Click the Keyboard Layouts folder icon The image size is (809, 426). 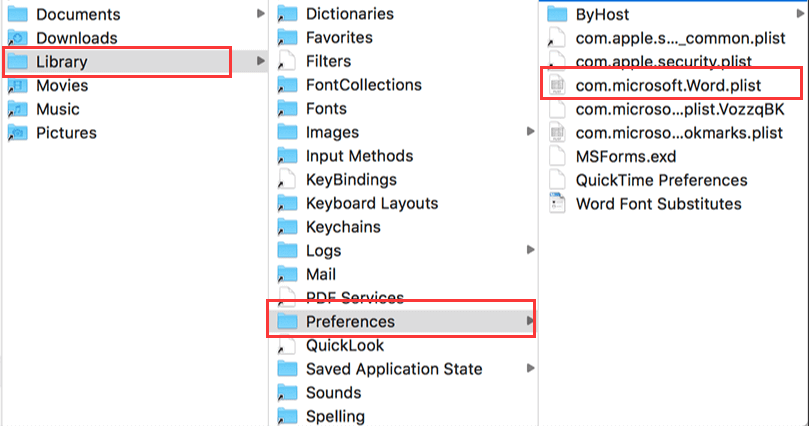click(287, 203)
